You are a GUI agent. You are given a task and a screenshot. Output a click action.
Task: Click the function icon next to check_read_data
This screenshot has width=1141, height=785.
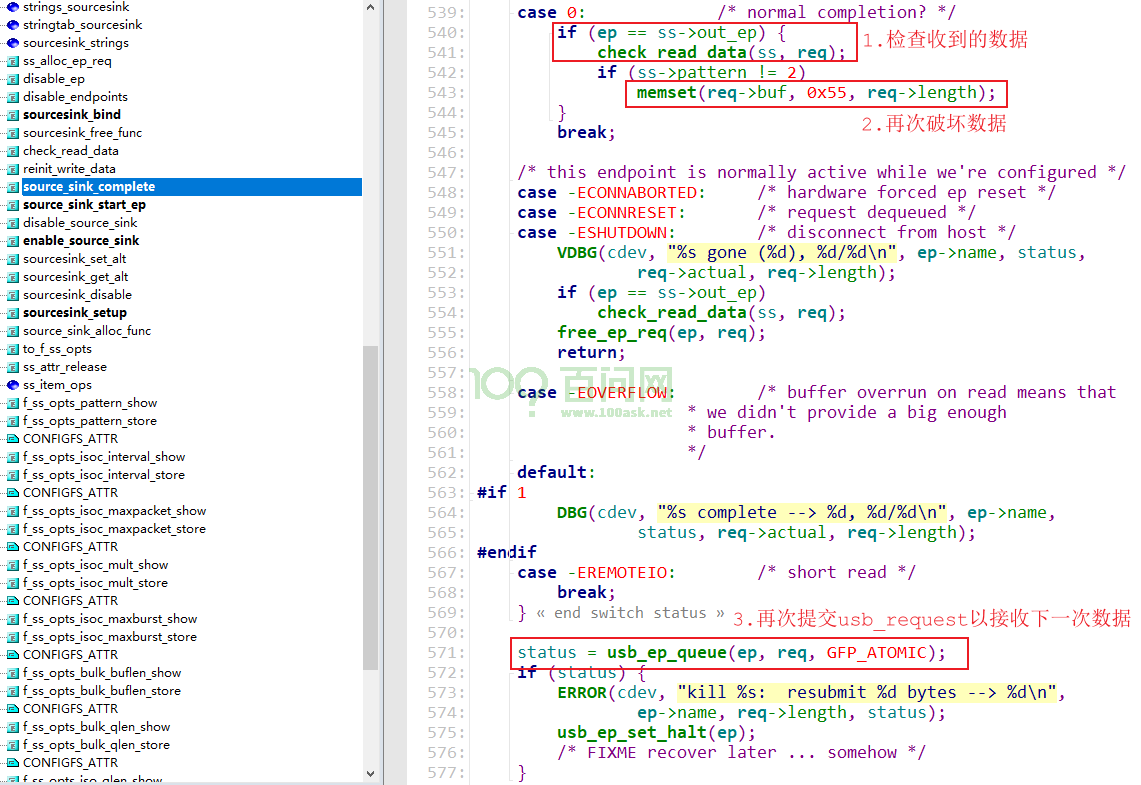tap(12, 151)
